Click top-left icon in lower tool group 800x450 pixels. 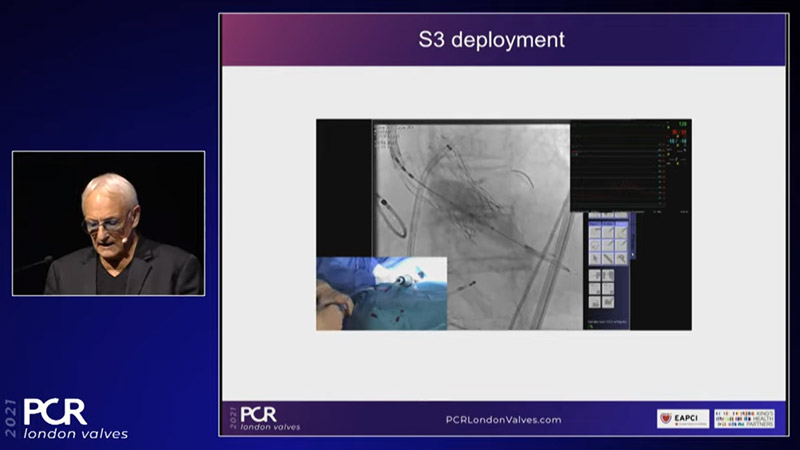pyautogui.click(x=594, y=274)
